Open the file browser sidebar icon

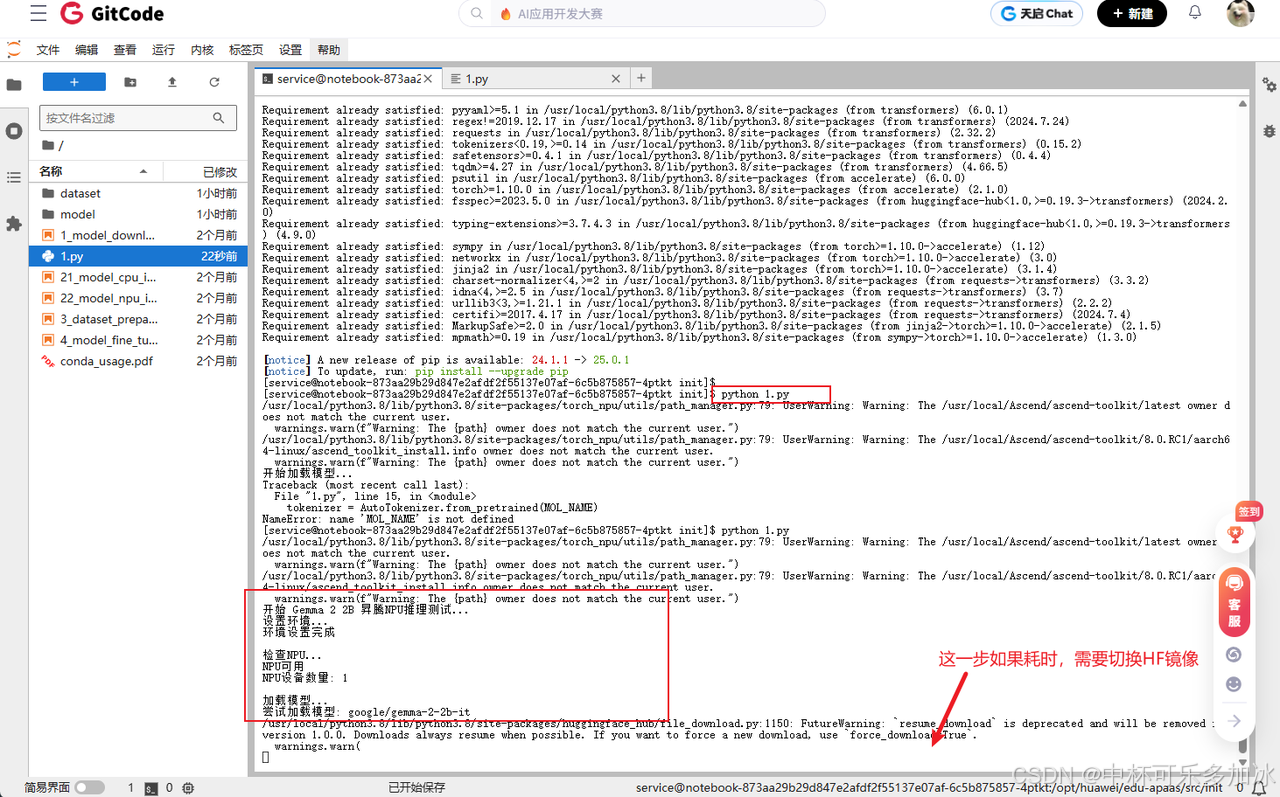[14, 85]
